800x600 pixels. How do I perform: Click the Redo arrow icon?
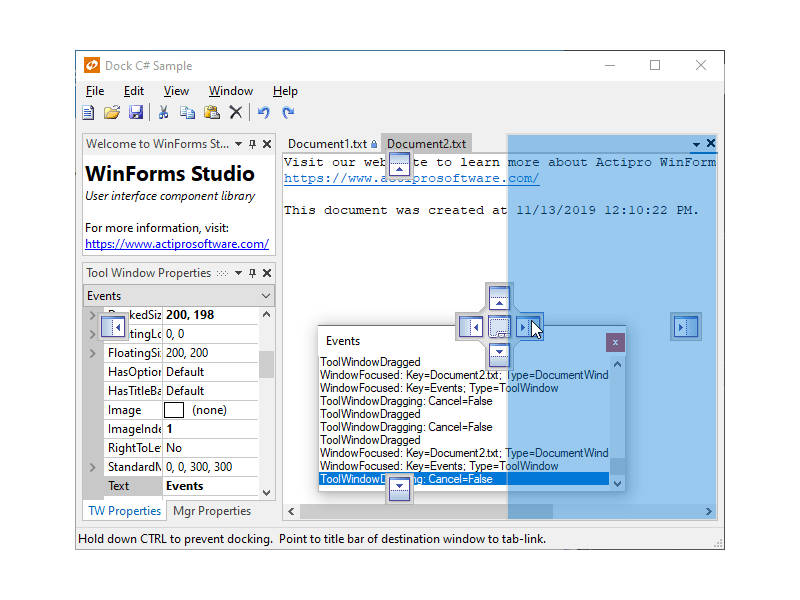(288, 112)
